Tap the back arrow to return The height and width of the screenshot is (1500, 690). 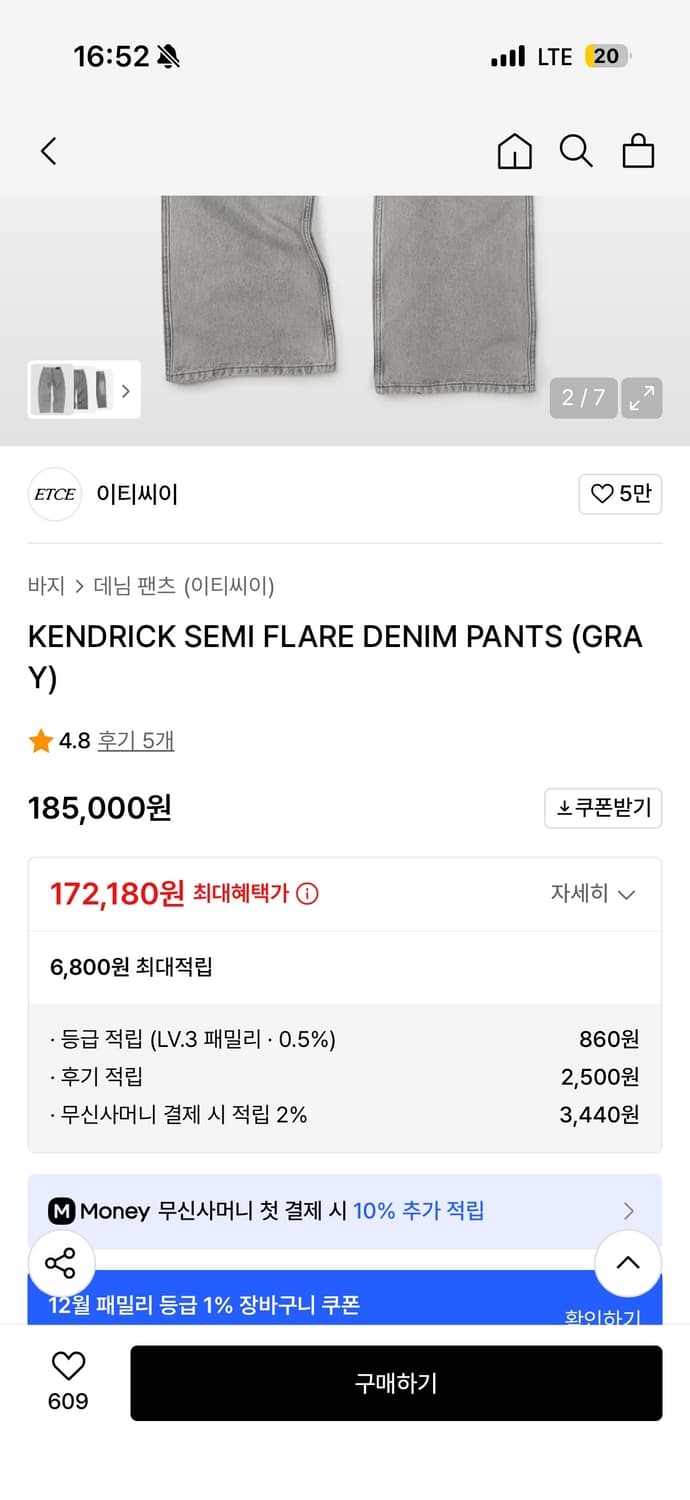[48, 151]
